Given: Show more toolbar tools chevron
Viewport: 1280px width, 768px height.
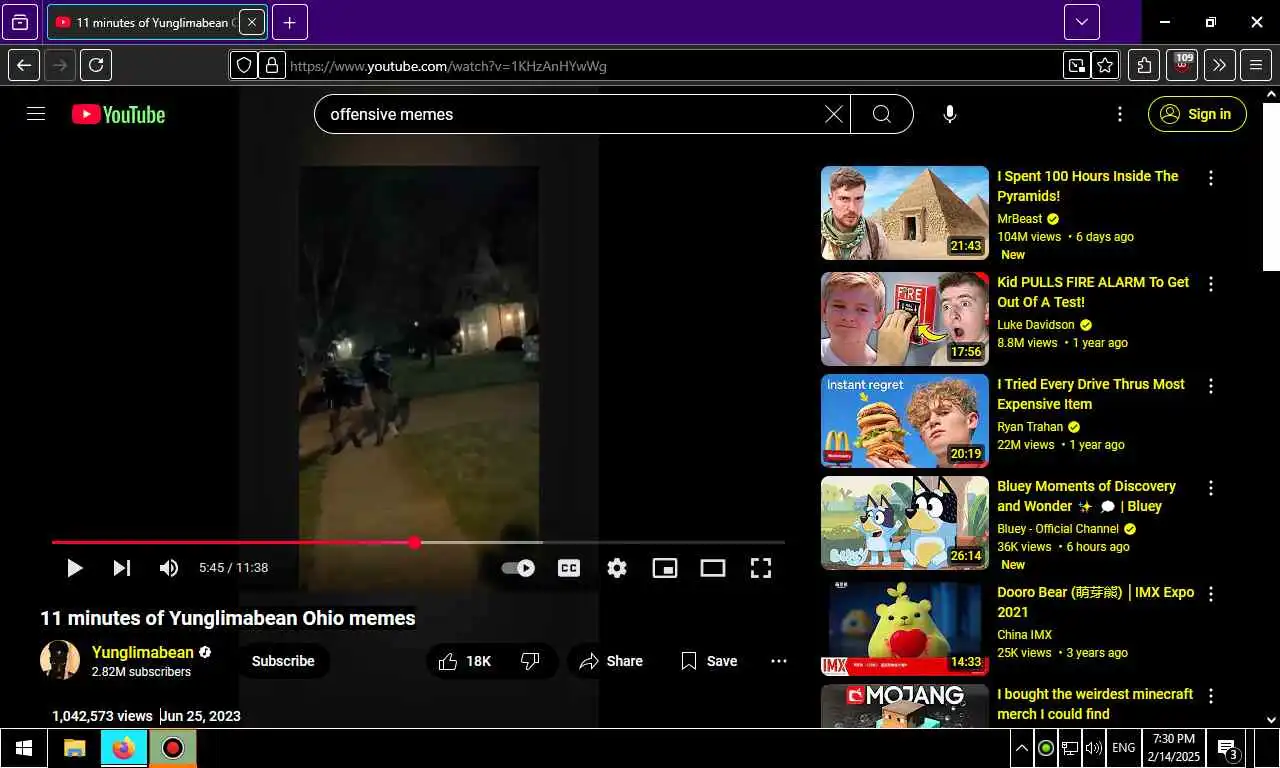Looking at the screenshot, I should (1219, 66).
